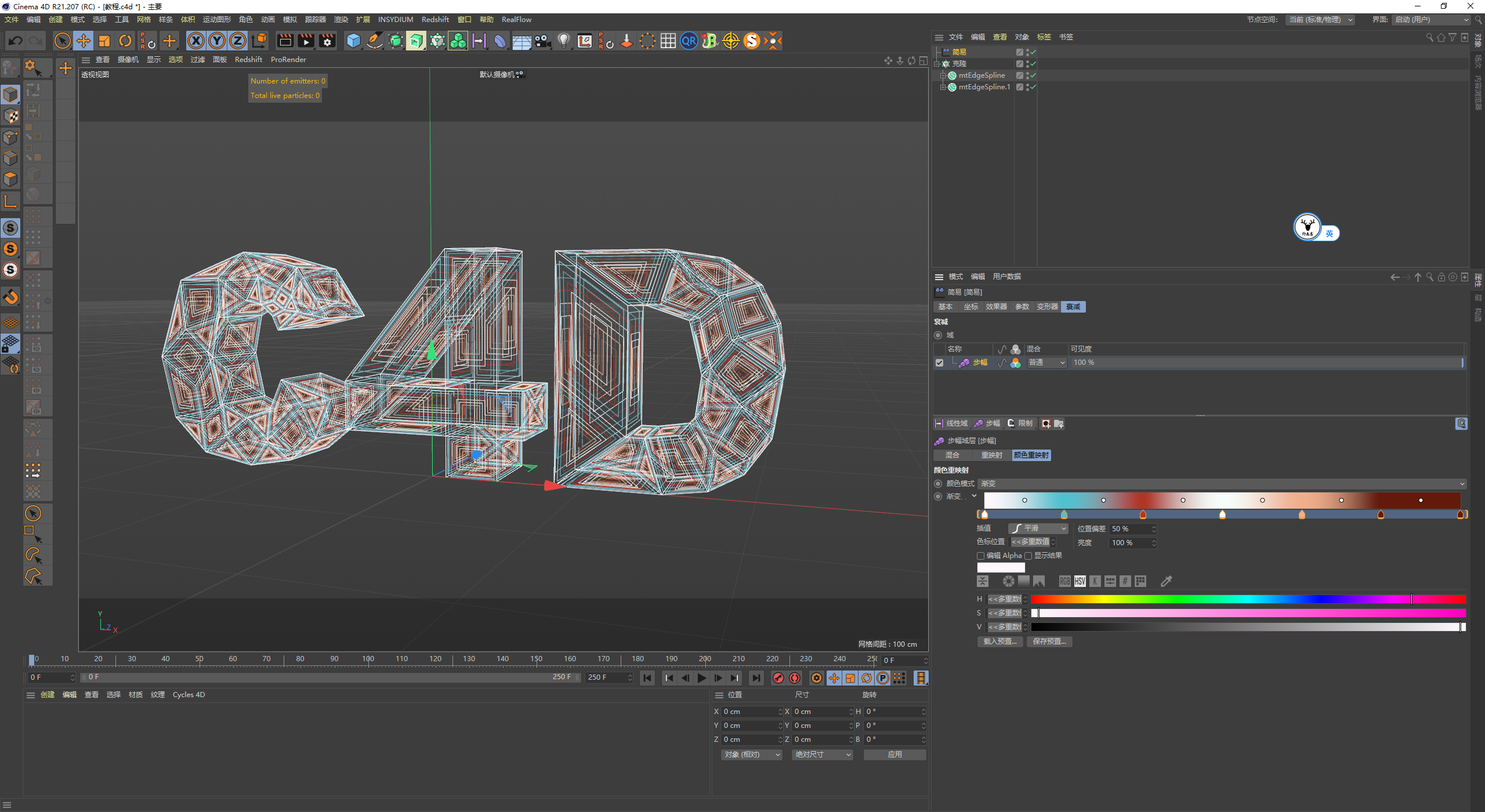
Task: Click the white color swatch
Action: pos(1001,568)
